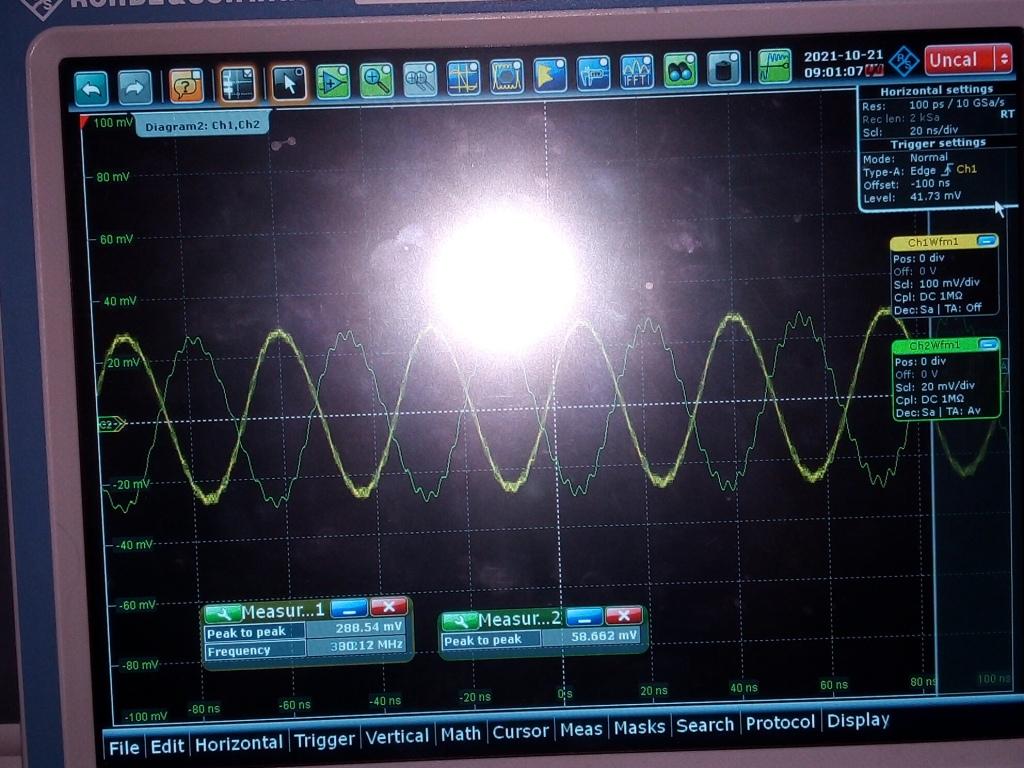Minimize the Measur...1 result box
Screen dimensions: 1024x768
tap(349, 609)
